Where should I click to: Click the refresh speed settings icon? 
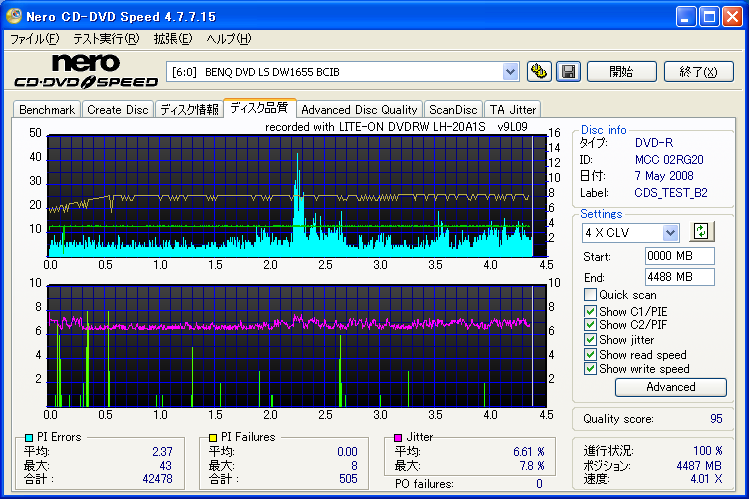701,232
